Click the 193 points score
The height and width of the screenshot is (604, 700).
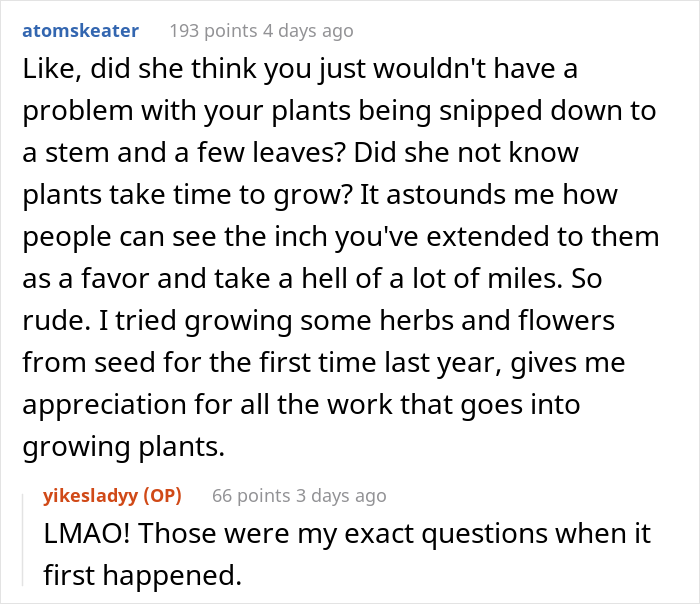[x=213, y=31]
